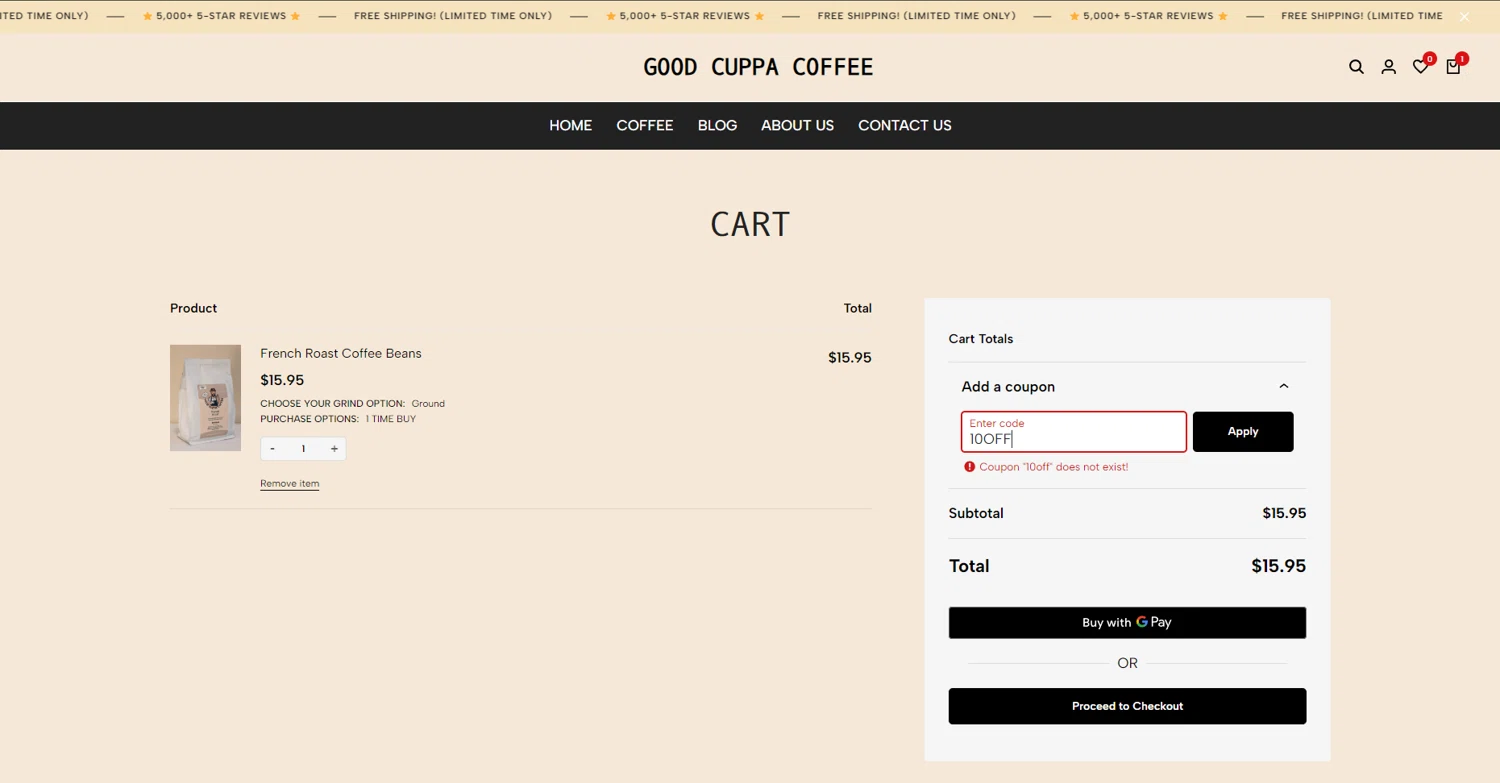Increase French Roast quantity with plus
The width and height of the screenshot is (1500, 783).
click(334, 449)
